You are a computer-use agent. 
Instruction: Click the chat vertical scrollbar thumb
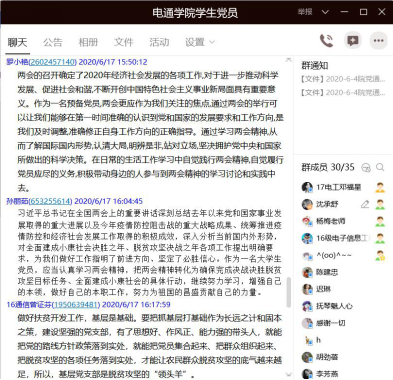[289, 292]
